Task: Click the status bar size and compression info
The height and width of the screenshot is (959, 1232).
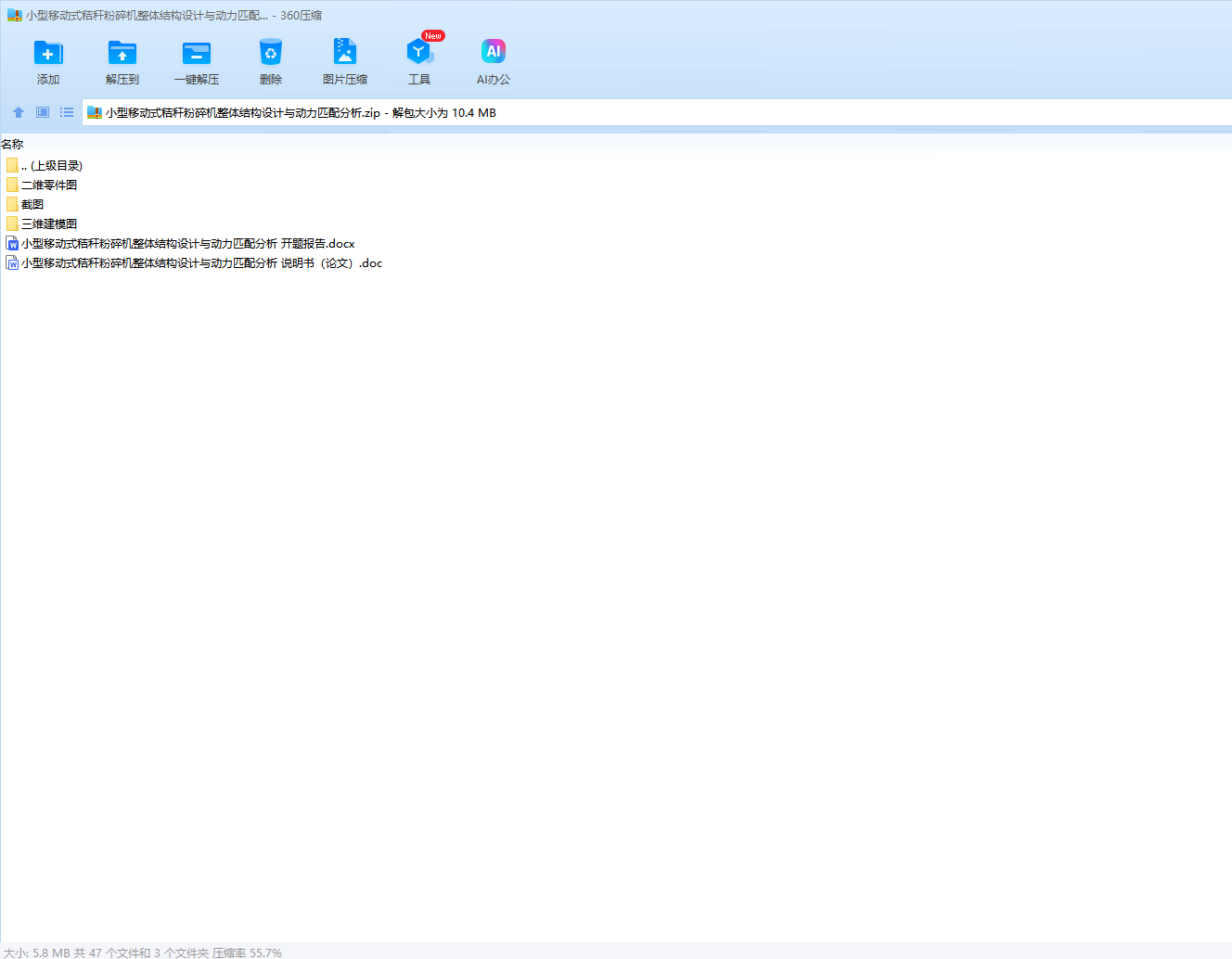Action: (143, 953)
